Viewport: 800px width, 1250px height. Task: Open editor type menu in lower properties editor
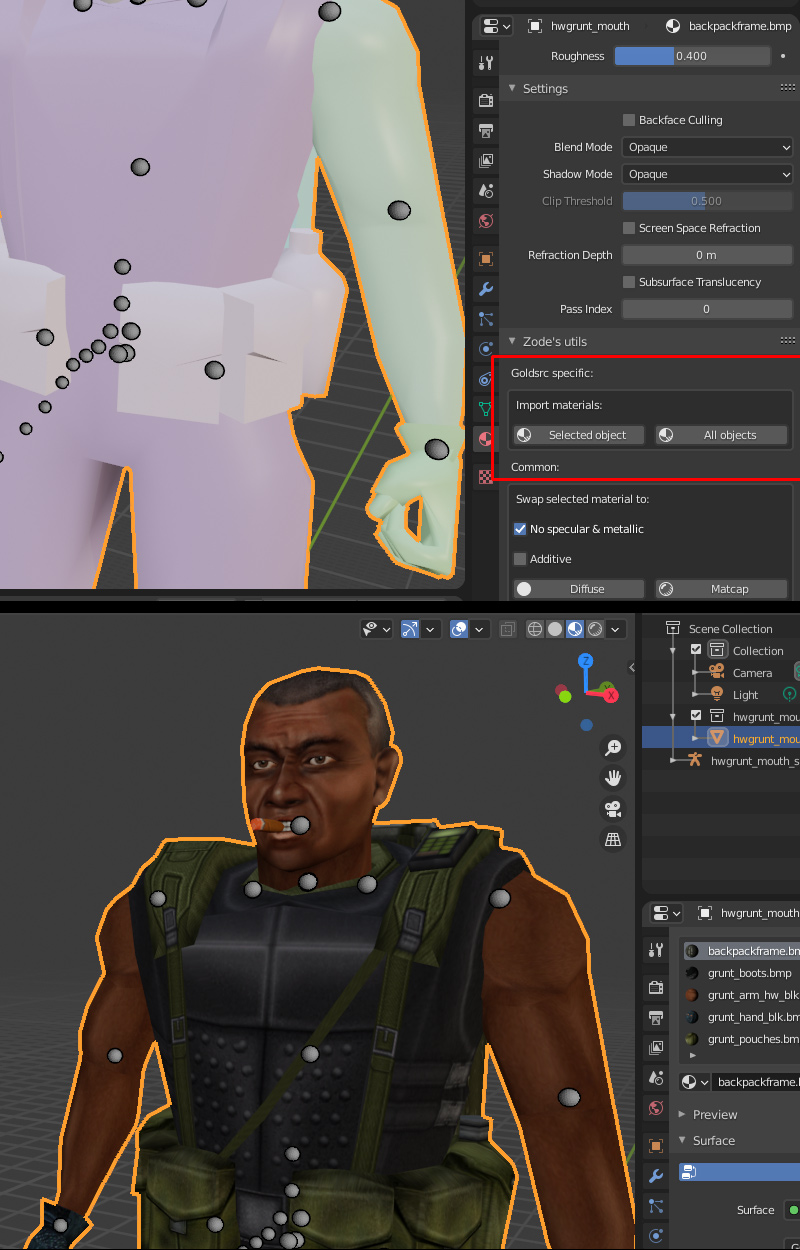(x=666, y=913)
